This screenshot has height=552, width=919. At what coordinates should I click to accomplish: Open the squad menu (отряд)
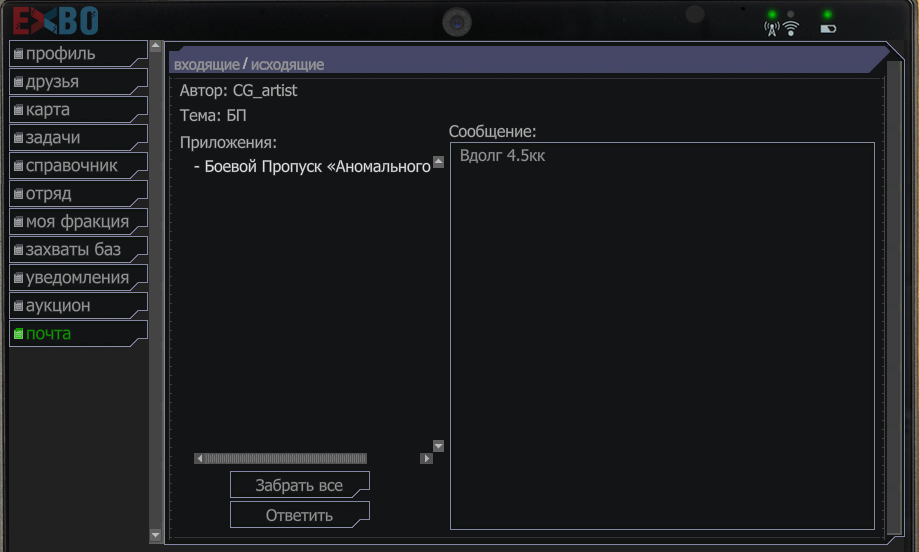77,193
